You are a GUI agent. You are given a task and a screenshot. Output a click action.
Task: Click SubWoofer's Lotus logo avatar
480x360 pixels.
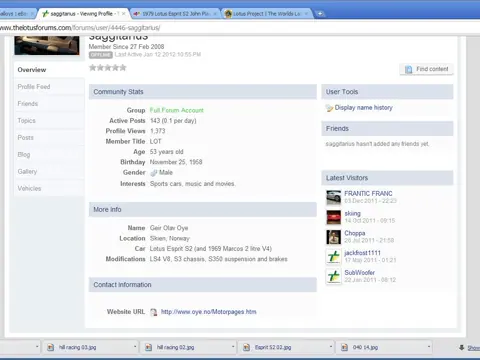pos(333,276)
